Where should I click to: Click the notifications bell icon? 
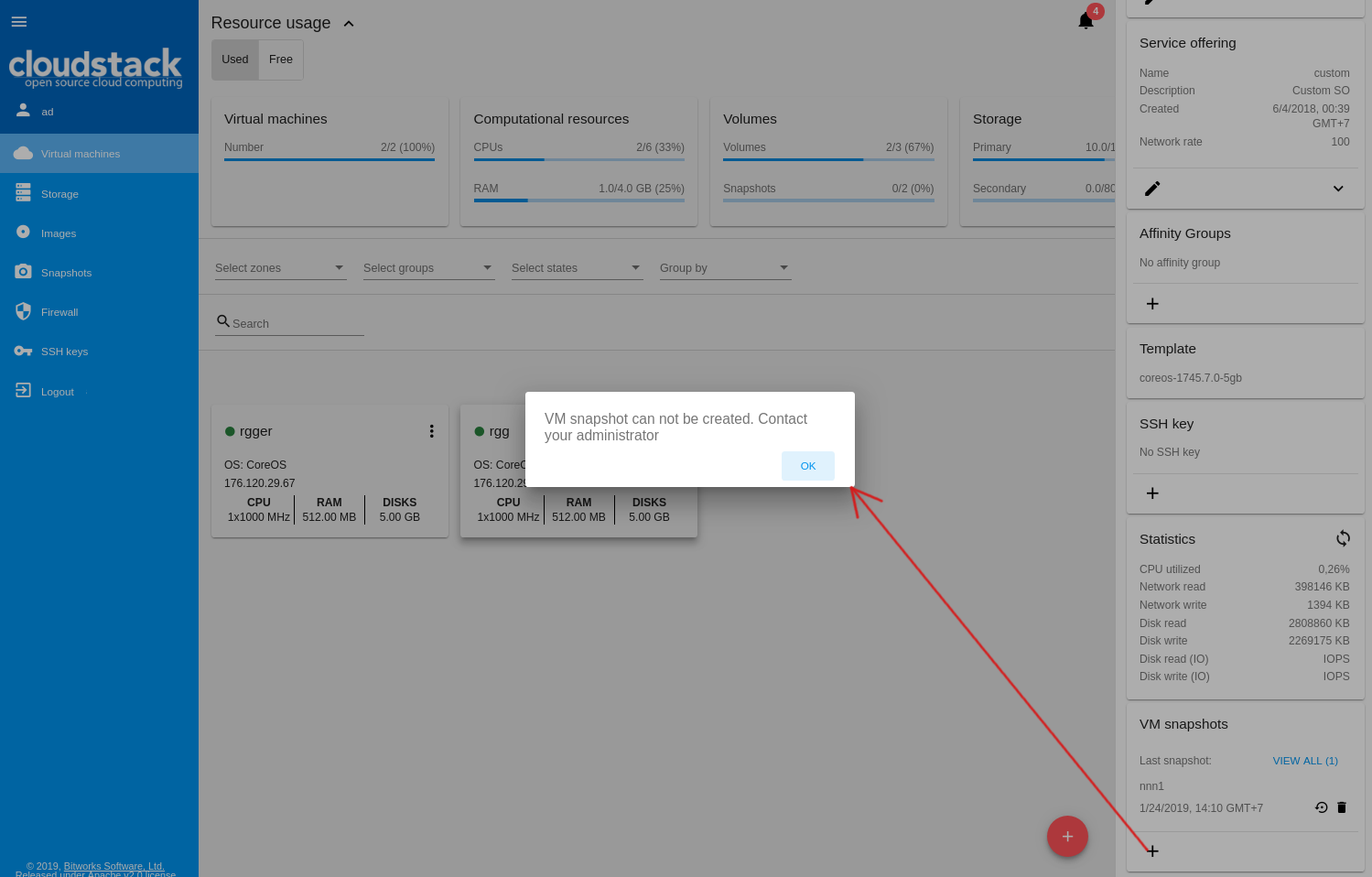pos(1086,21)
